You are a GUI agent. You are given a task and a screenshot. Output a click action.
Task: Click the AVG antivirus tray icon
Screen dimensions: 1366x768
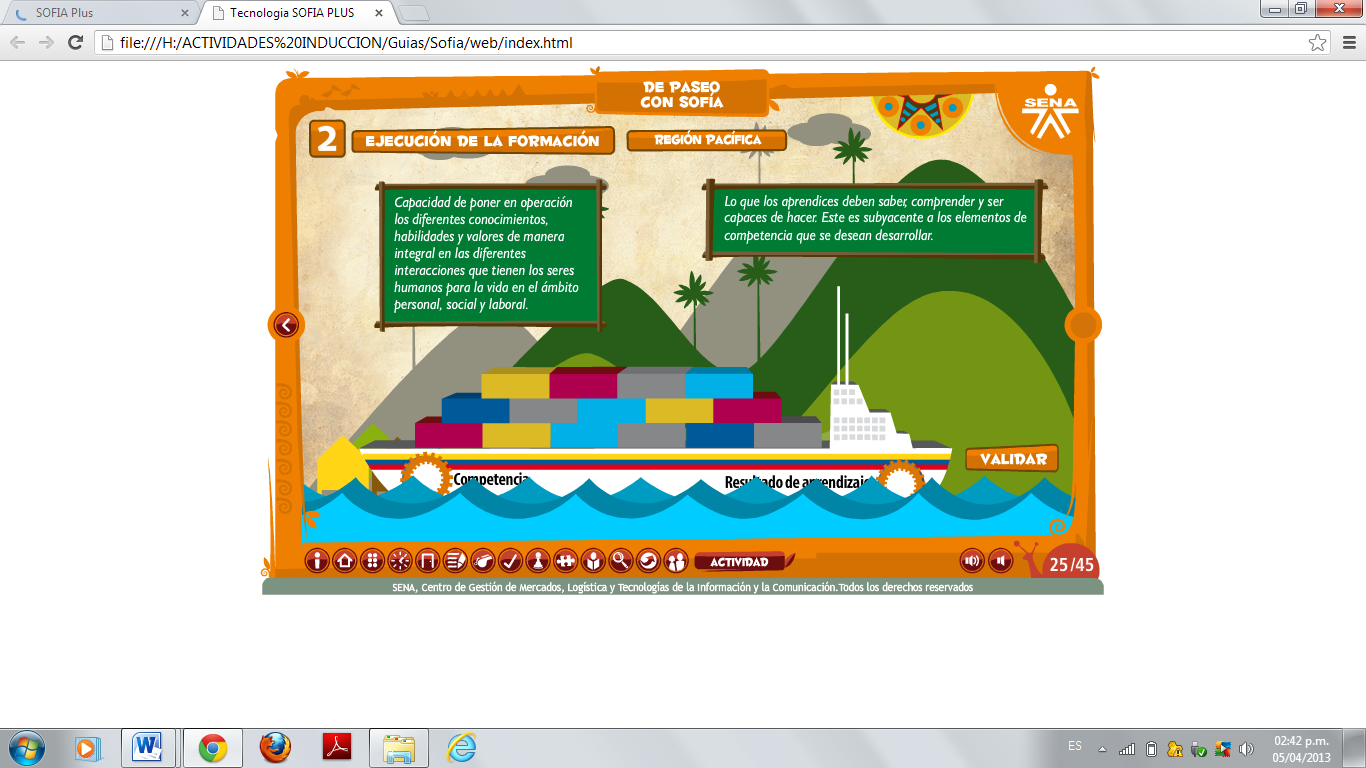tap(1222, 748)
